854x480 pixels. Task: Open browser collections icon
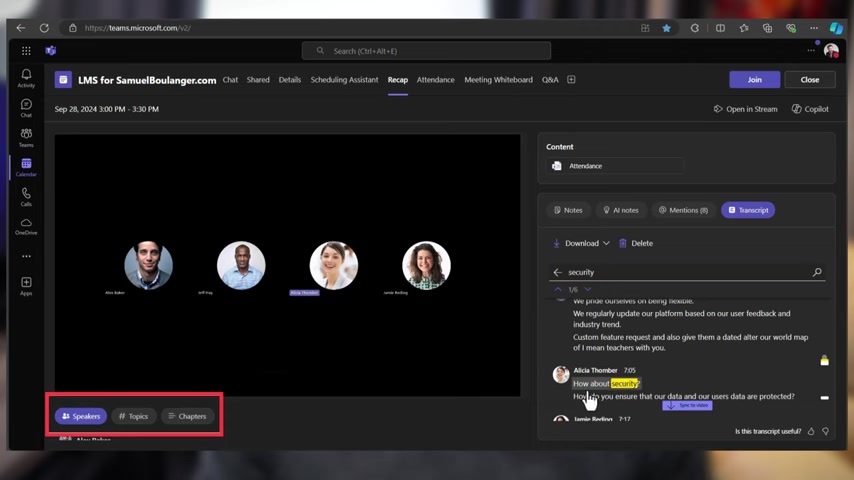[x=767, y=28]
